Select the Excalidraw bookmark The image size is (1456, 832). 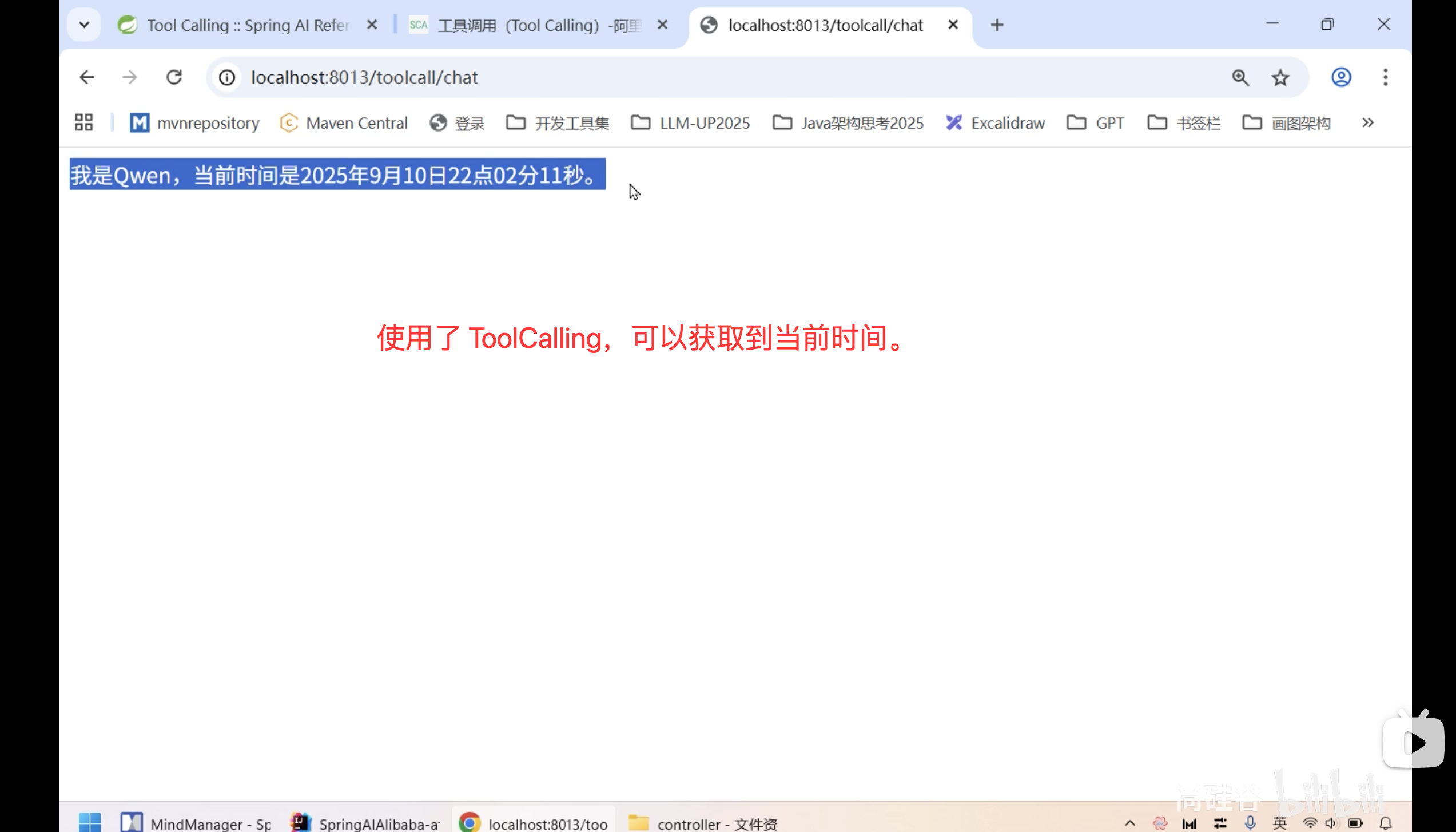(x=994, y=122)
